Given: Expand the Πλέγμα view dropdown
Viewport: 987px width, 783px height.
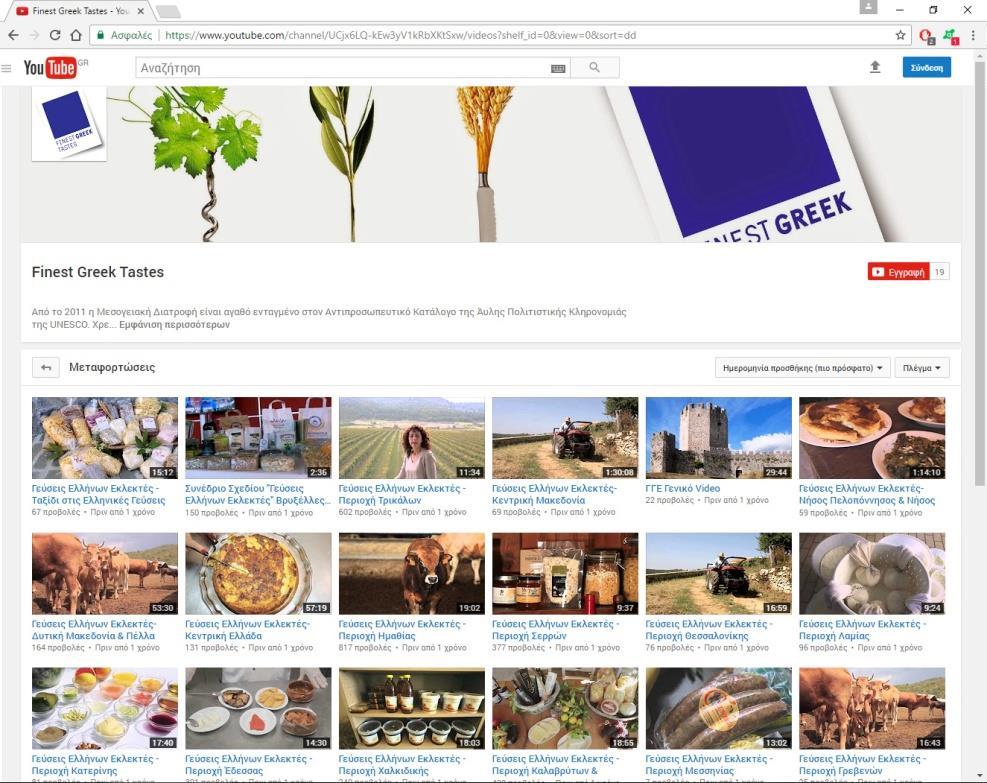Looking at the screenshot, I should [x=922, y=368].
